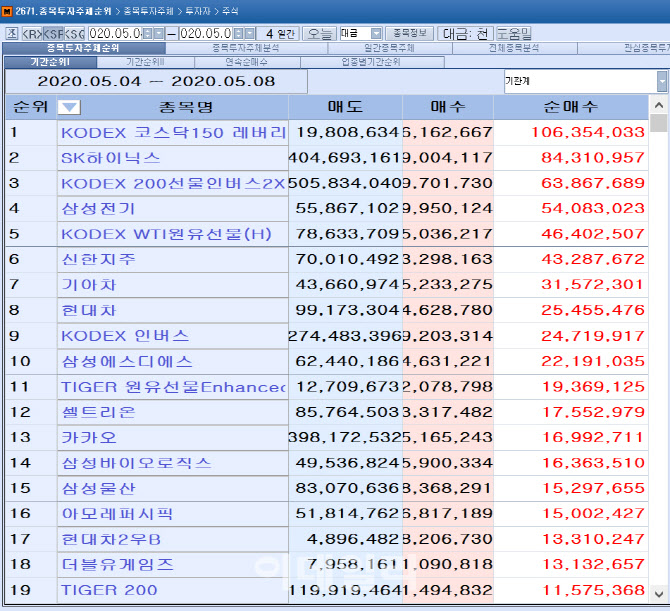
Task: Switch to 전체종목분석 tab
Action: pyautogui.click(x=514, y=48)
